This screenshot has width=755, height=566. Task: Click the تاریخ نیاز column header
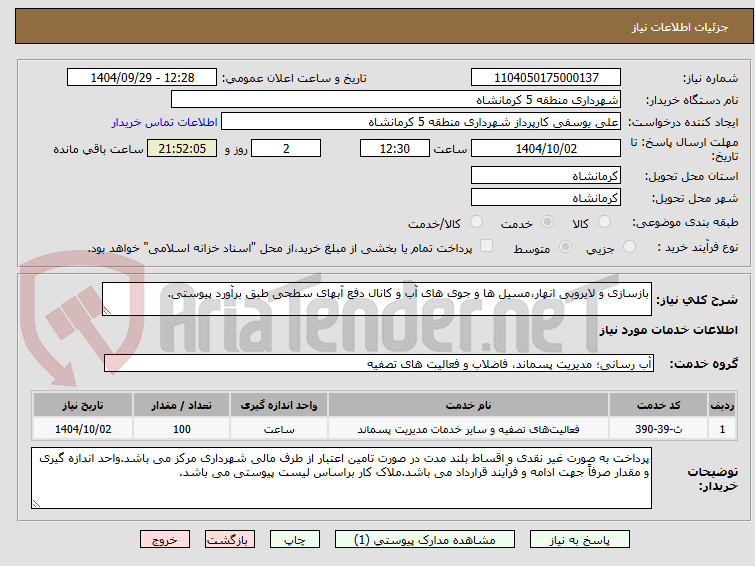click(x=83, y=405)
